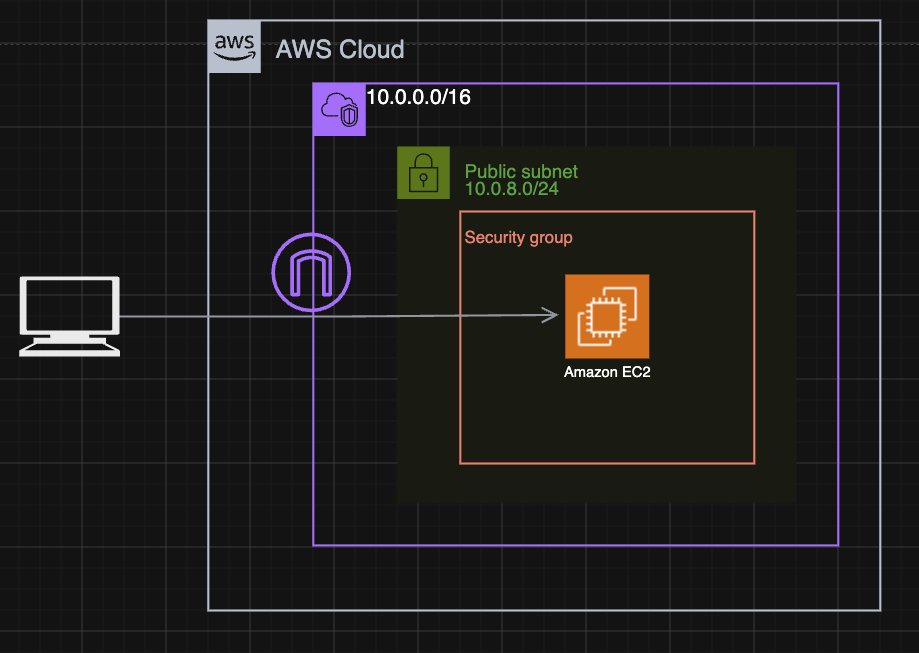This screenshot has width=919, height=653.
Task: Click the client computer icon
Action: (x=70, y=317)
